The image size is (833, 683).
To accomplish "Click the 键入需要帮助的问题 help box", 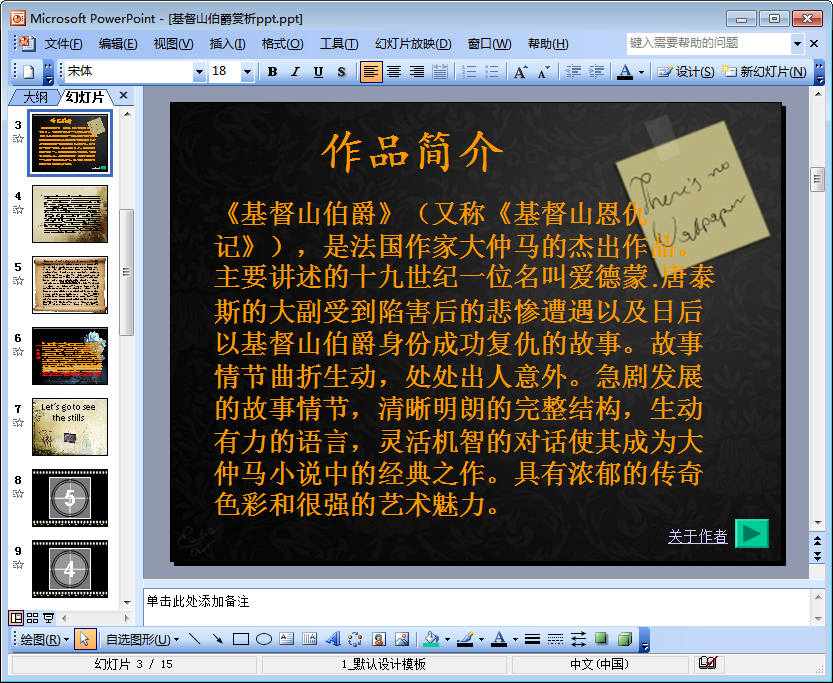I will point(708,44).
